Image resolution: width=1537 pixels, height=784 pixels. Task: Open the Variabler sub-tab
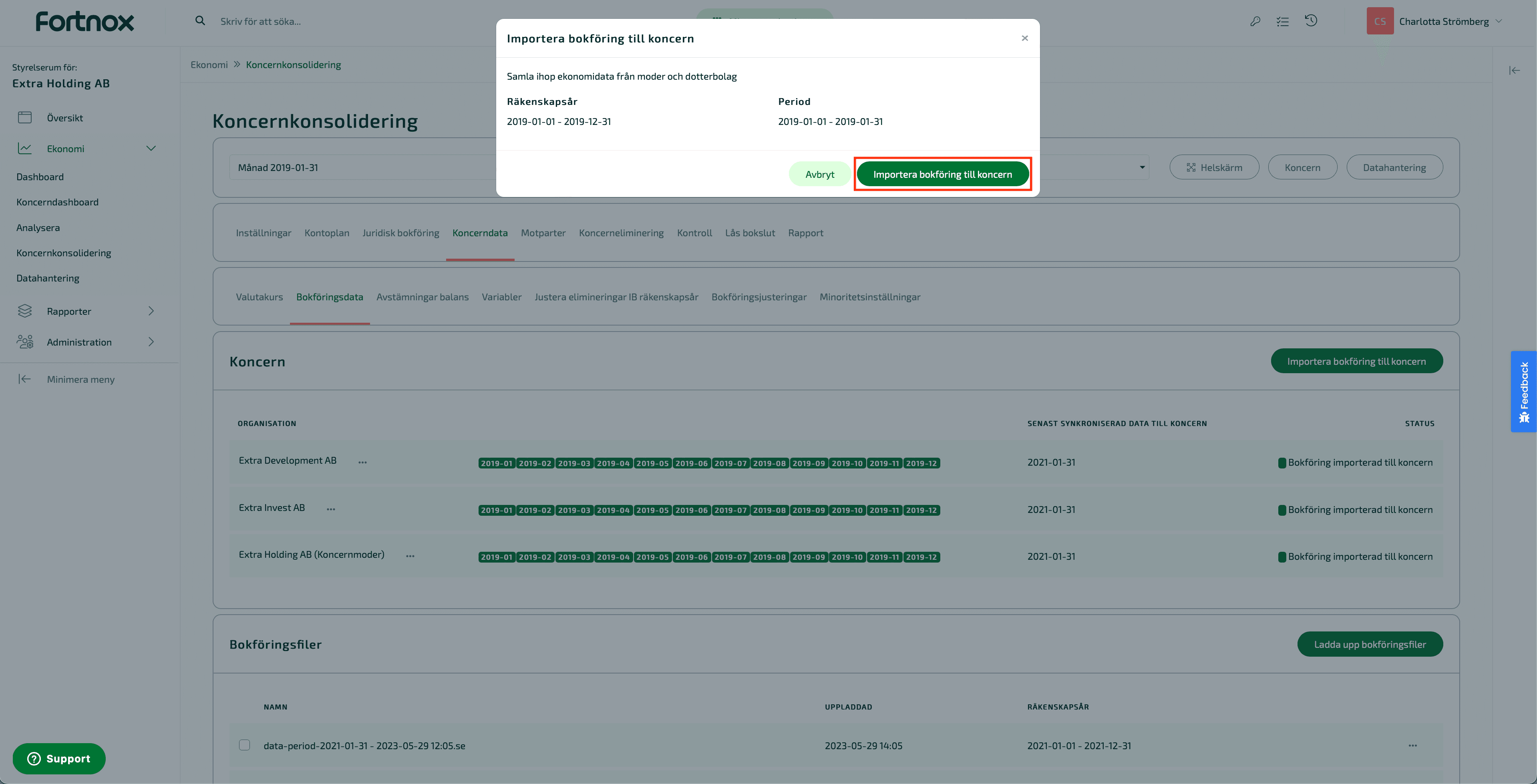click(502, 297)
